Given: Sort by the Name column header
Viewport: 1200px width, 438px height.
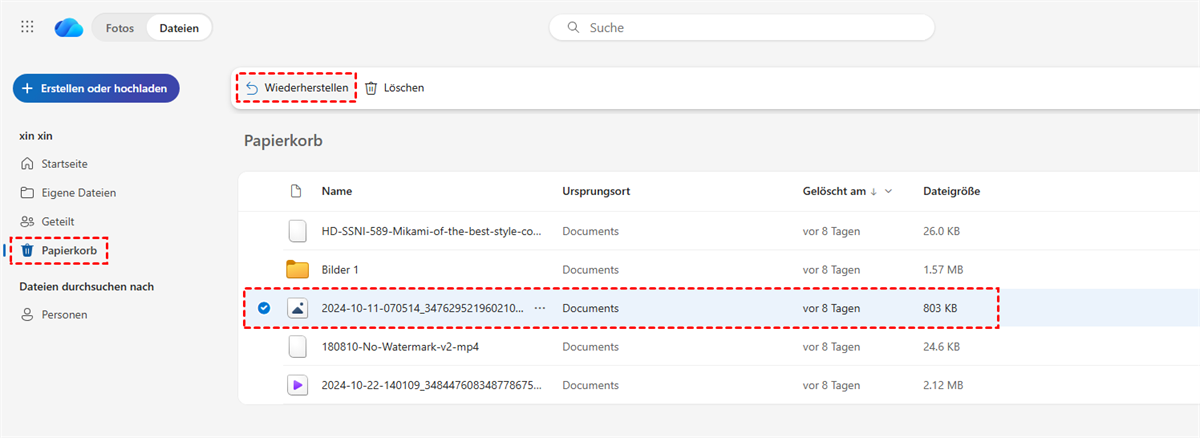Looking at the screenshot, I should pos(336,191).
